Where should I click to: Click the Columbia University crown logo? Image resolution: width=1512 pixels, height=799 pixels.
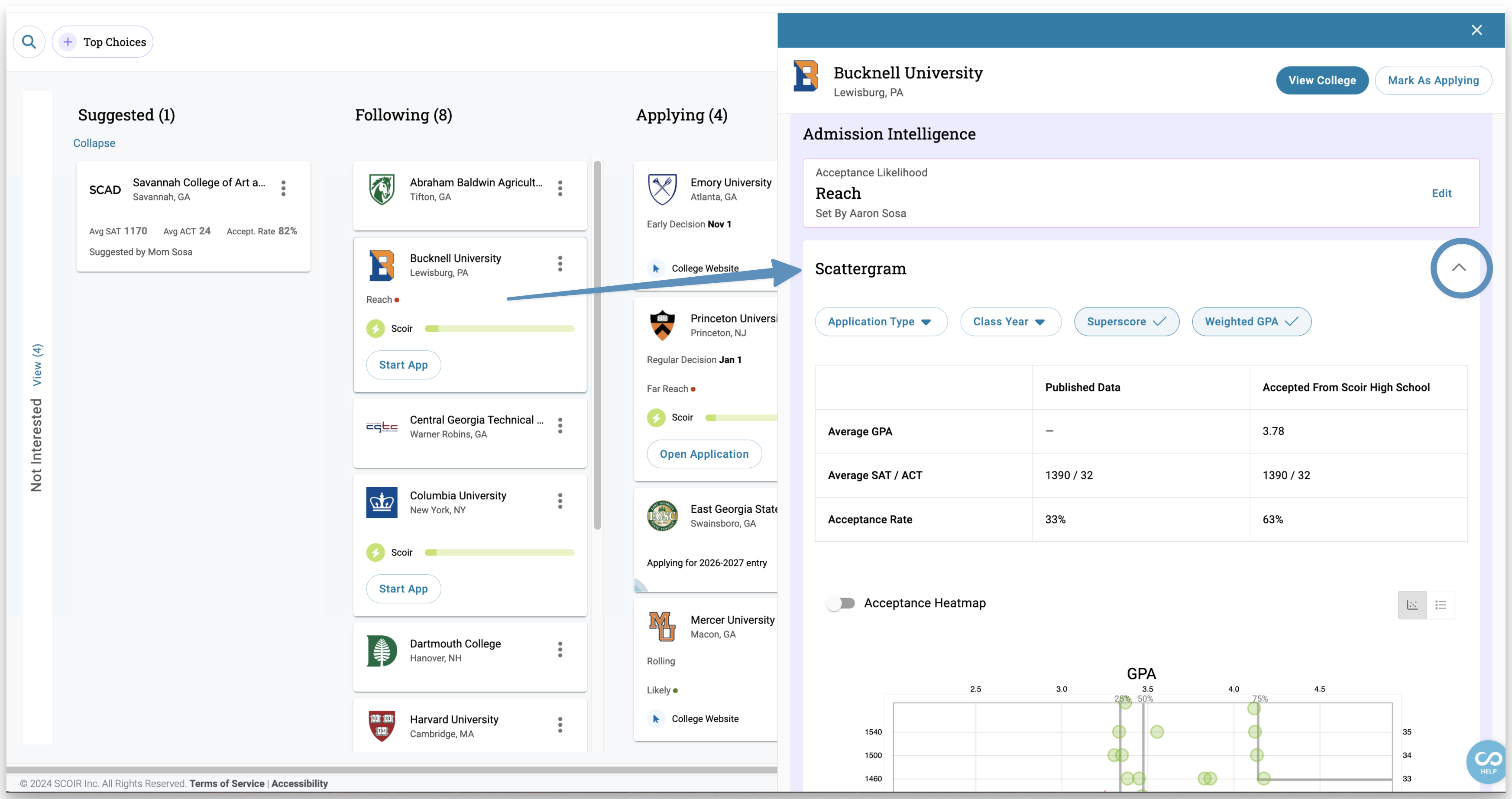(382, 502)
